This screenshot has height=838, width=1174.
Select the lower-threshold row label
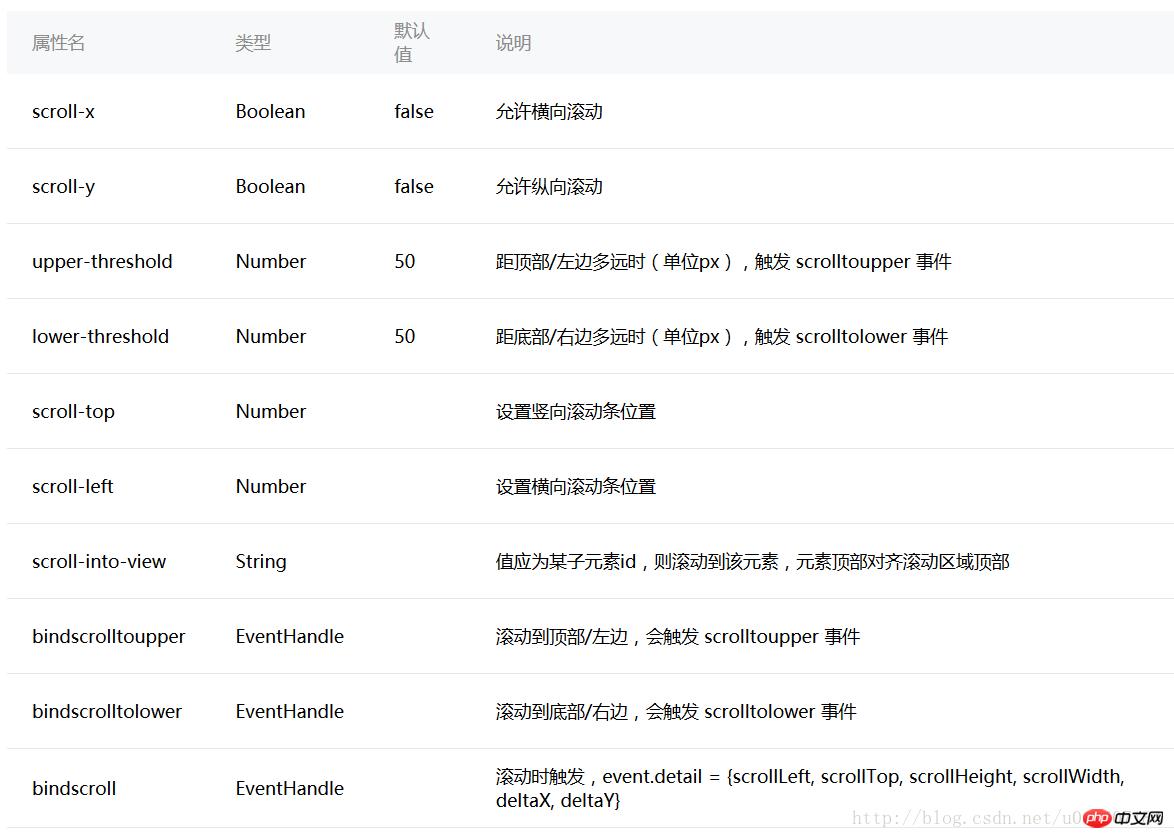[x=100, y=336]
